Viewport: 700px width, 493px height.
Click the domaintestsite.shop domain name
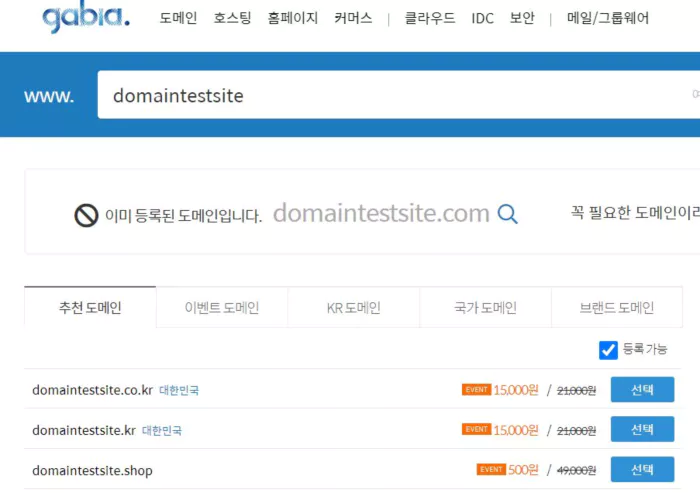[92, 471]
